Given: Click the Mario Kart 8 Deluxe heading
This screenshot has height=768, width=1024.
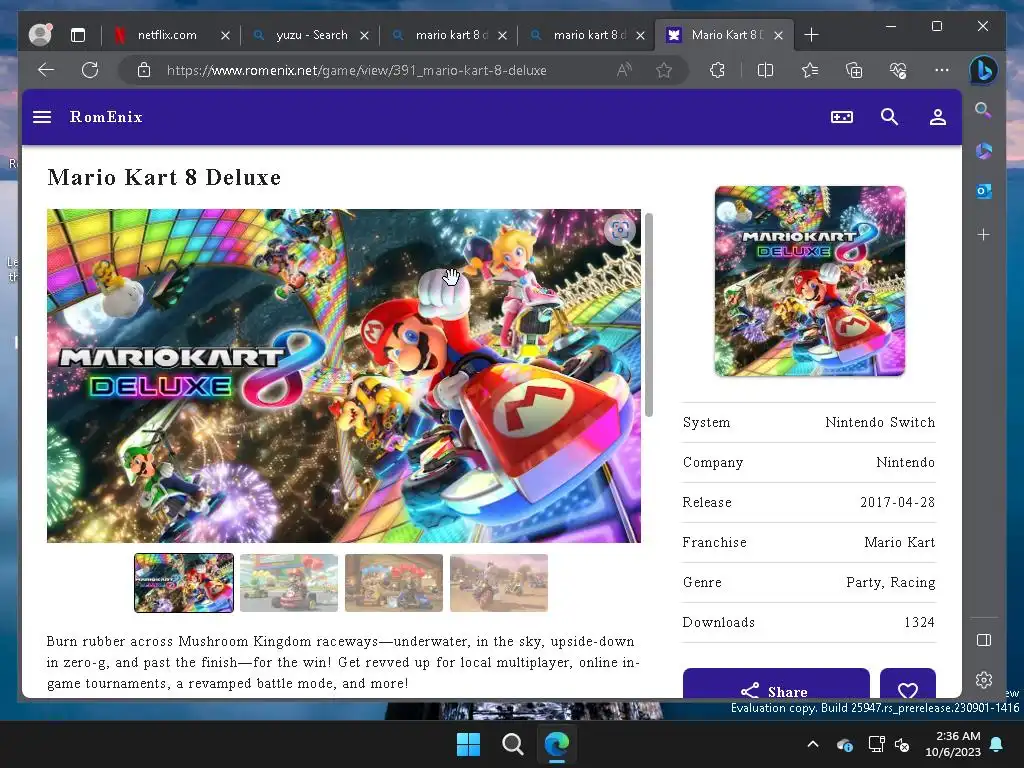Looking at the screenshot, I should 164,178.
